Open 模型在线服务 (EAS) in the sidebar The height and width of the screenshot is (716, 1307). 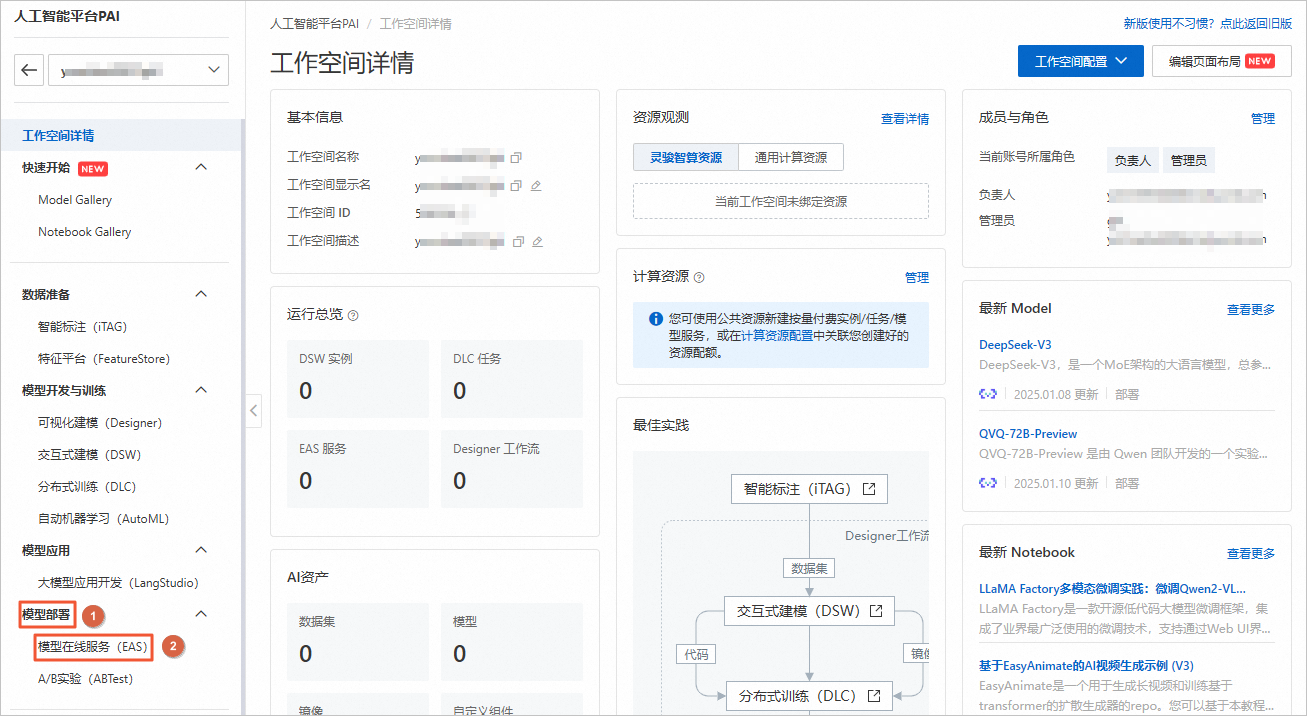click(x=93, y=647)
